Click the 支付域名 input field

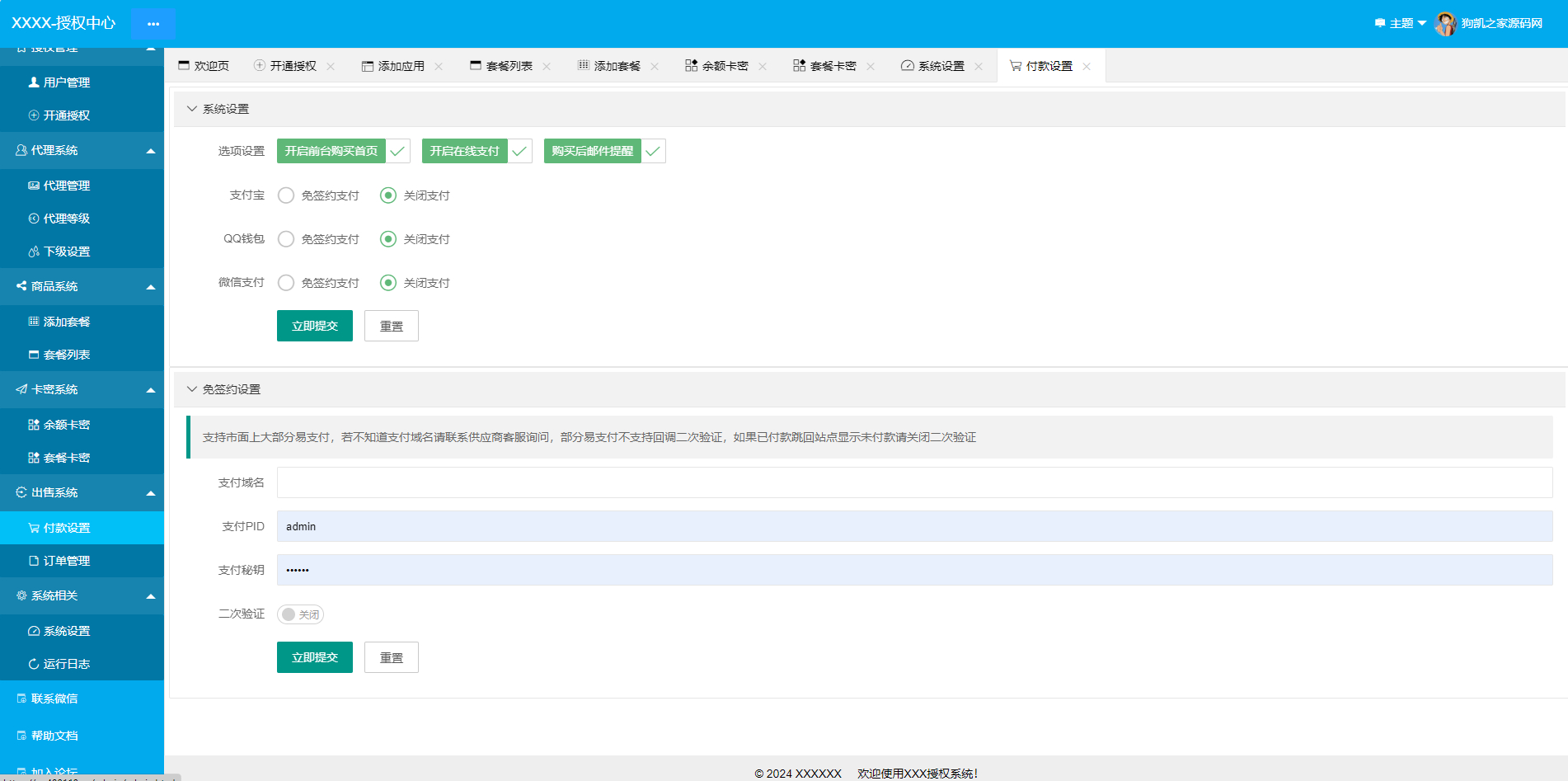tap(914, 482)
